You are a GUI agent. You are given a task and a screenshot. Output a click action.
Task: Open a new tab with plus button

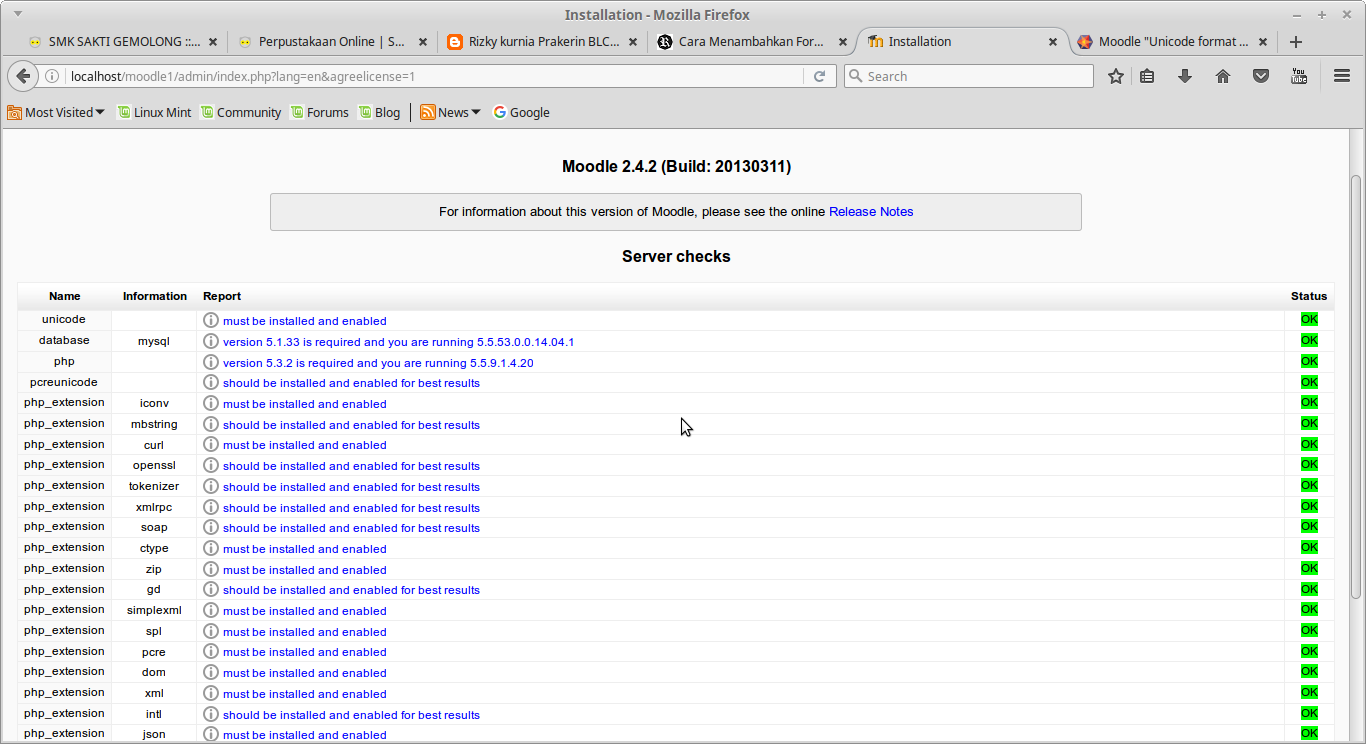(1296, 42)
